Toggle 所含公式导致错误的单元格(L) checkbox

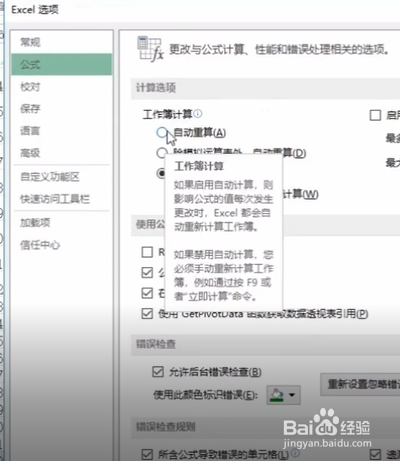pyautogui.click(x=147, y=454)
